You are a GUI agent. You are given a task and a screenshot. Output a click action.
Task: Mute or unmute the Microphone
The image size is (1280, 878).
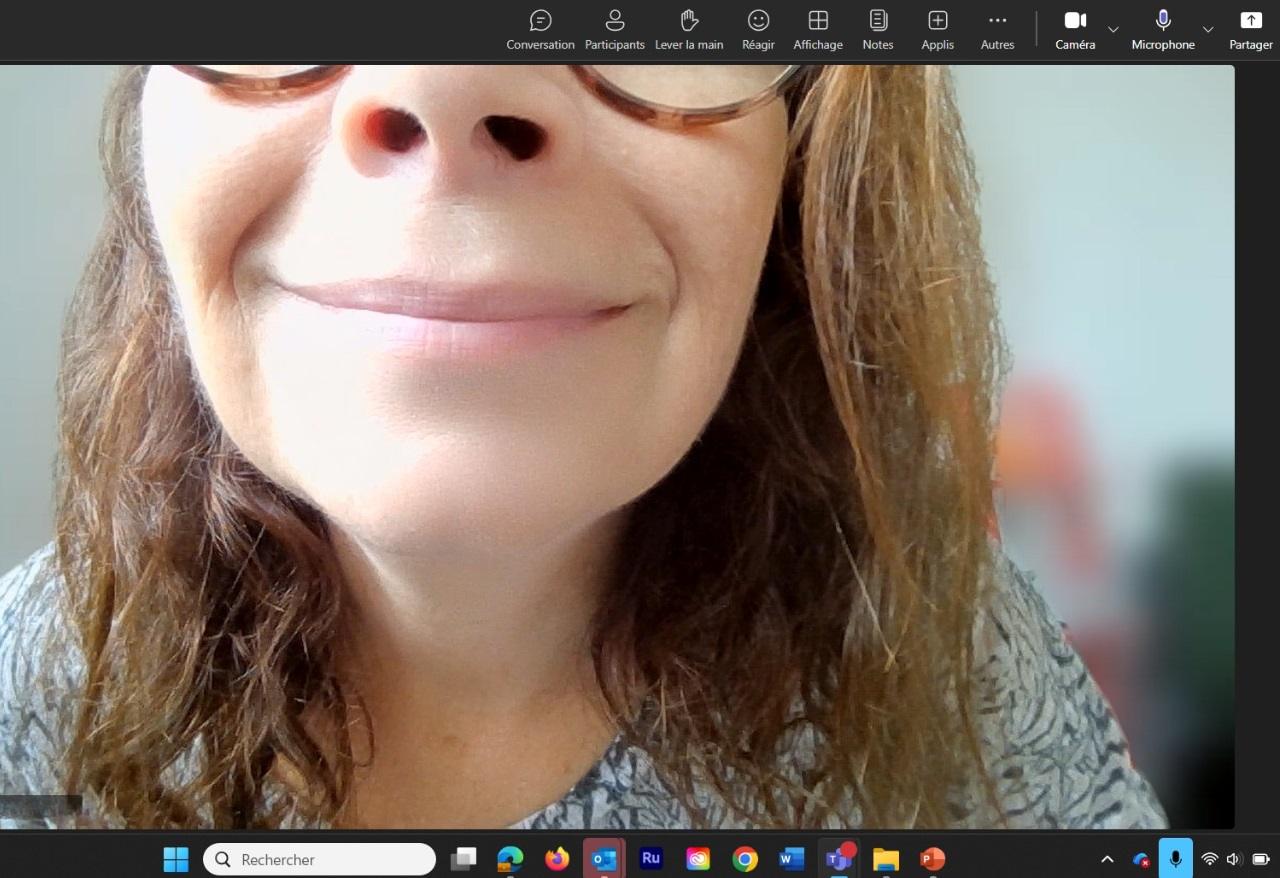tap(1162, 30)
